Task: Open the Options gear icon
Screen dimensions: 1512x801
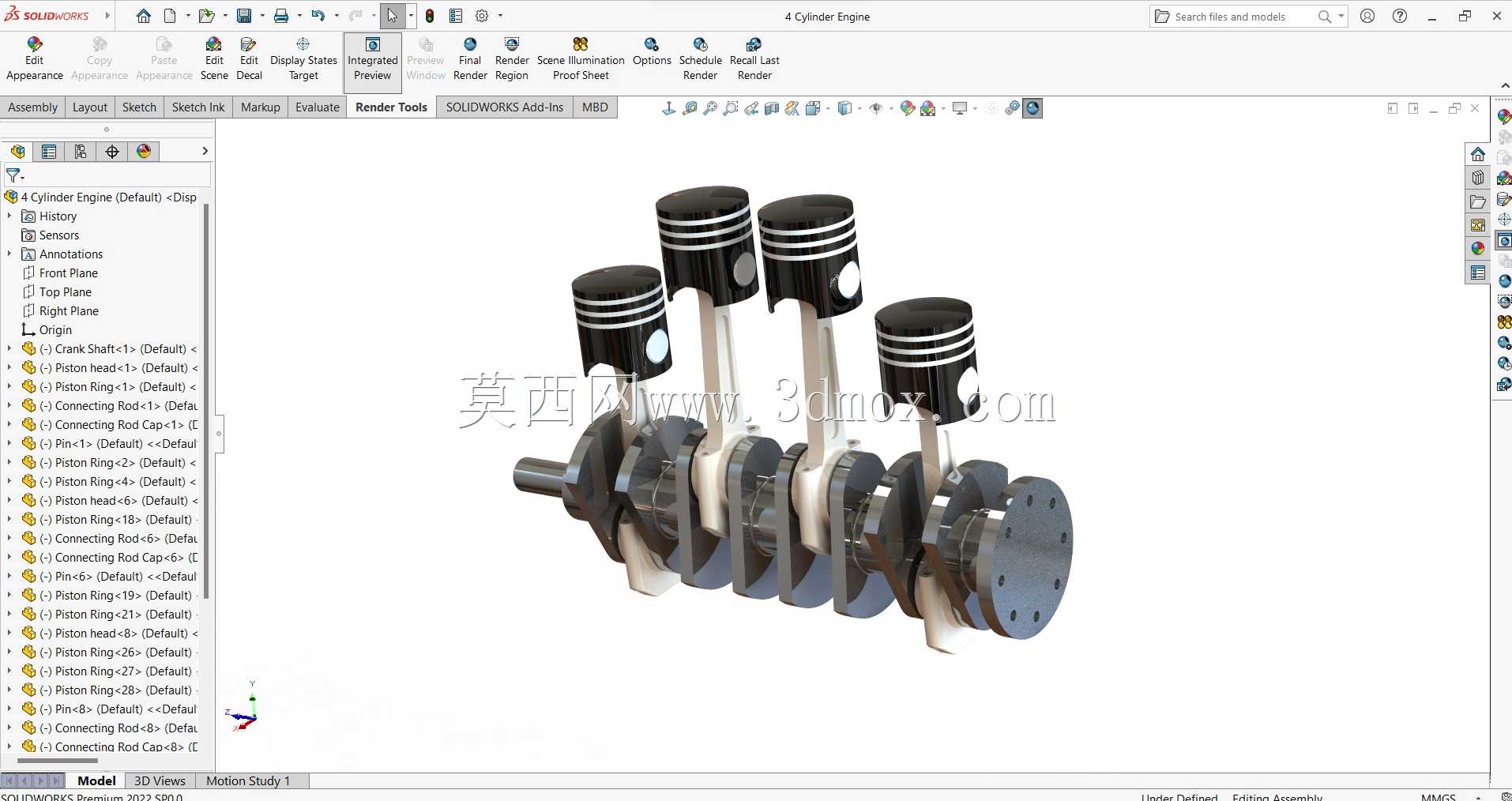Action: [482, 16]
